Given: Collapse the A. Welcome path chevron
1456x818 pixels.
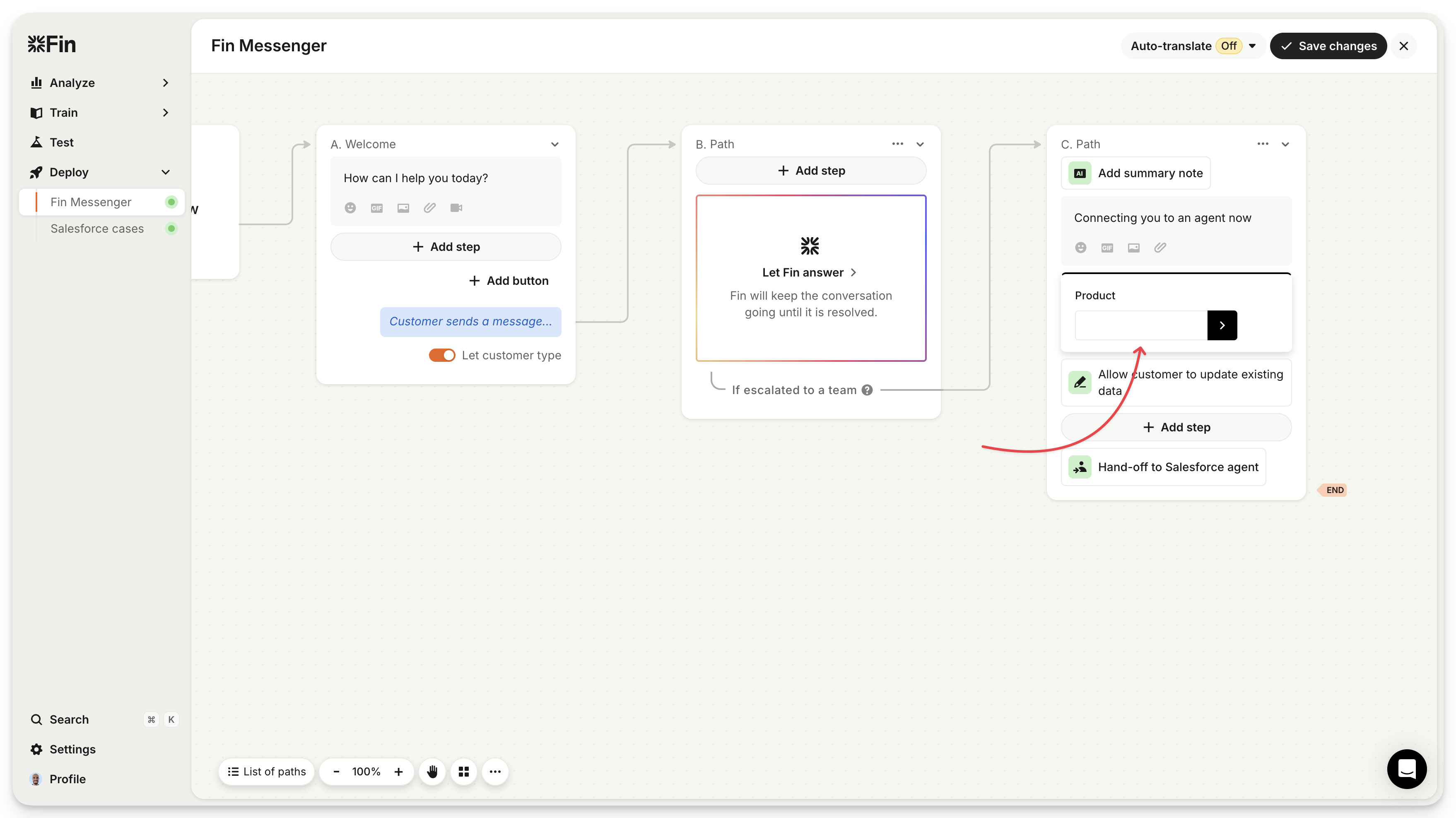Looking at the screenshot, I should click(554, 144).
